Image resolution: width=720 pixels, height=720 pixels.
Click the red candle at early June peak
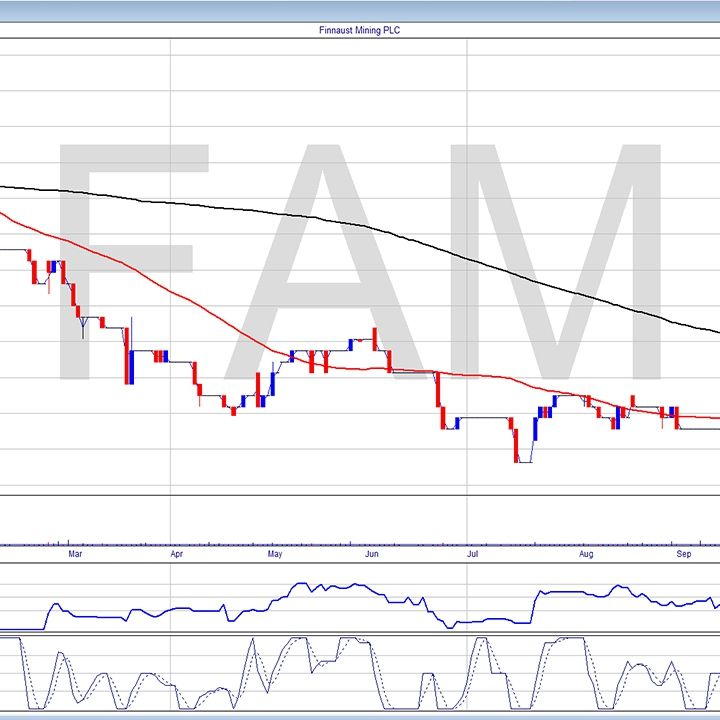[375, 338]
